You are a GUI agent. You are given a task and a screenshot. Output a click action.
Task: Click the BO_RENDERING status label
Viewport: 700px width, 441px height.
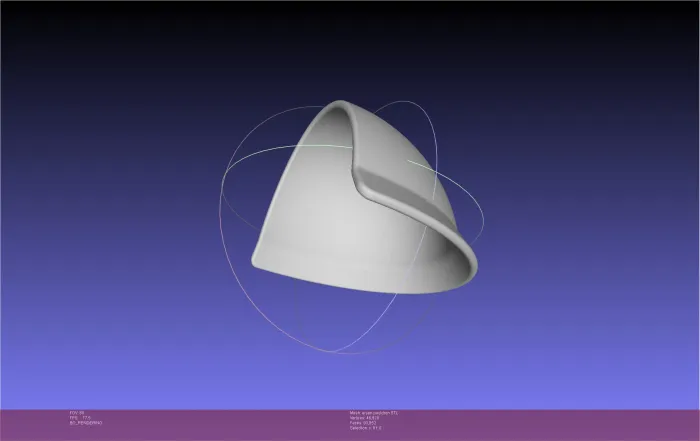(86, 423)
